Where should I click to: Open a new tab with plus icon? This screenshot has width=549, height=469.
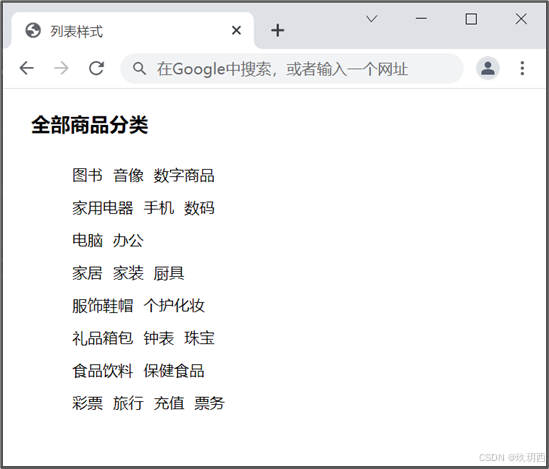(x=277, y=30)
